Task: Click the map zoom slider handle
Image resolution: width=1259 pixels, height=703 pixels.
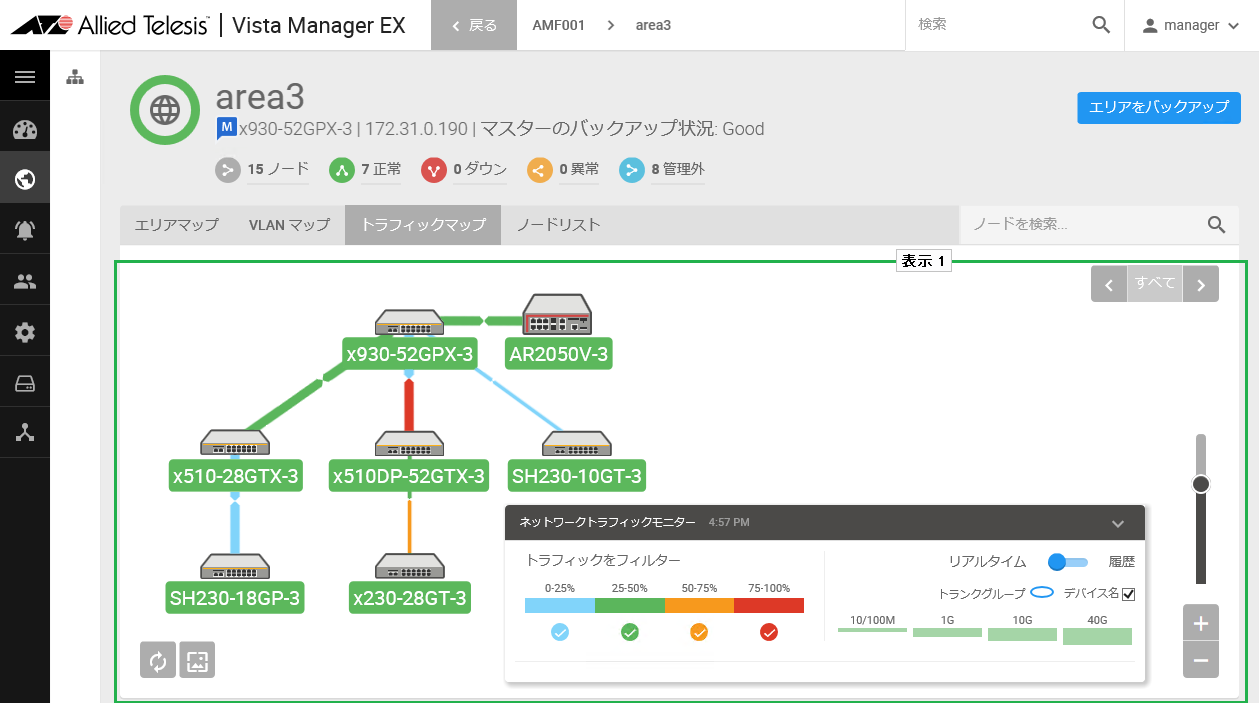Action: point(1201,484)
